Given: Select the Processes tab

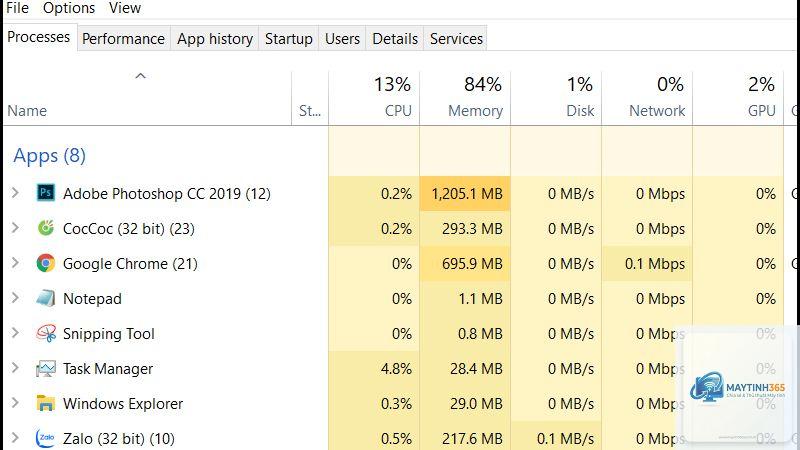Looking at the screenshot, I should tap(39, 37).
